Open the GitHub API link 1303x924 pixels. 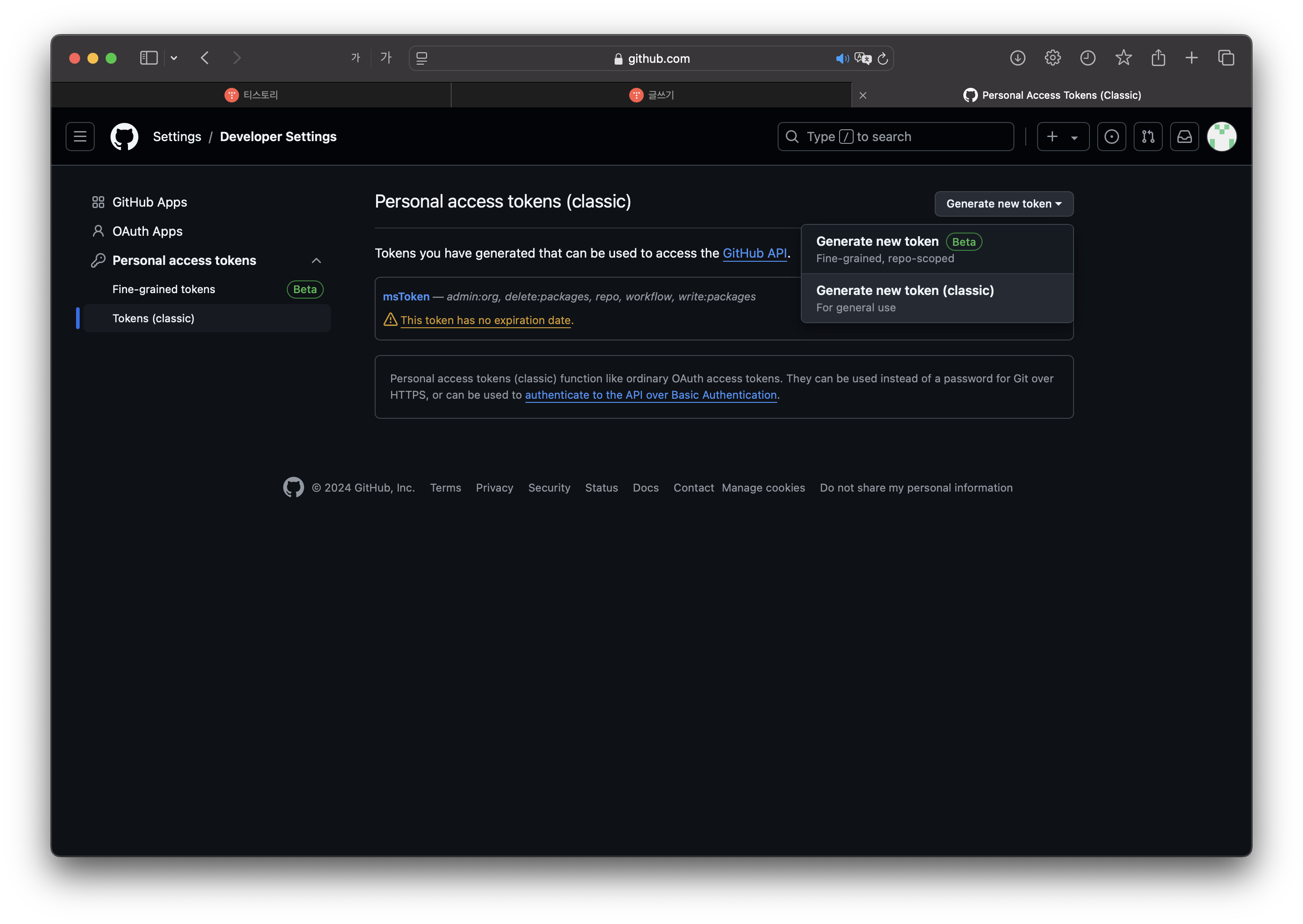[754, 253]
